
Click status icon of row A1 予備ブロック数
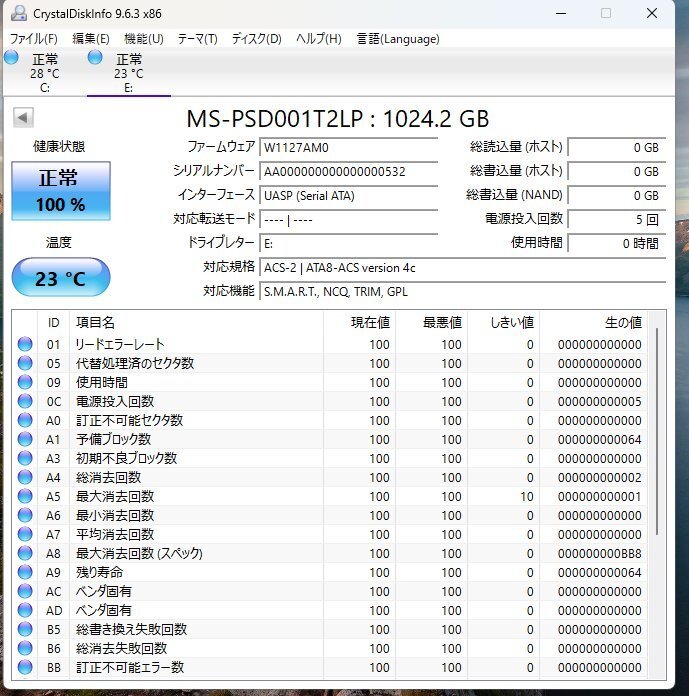[x=25, y=439]
